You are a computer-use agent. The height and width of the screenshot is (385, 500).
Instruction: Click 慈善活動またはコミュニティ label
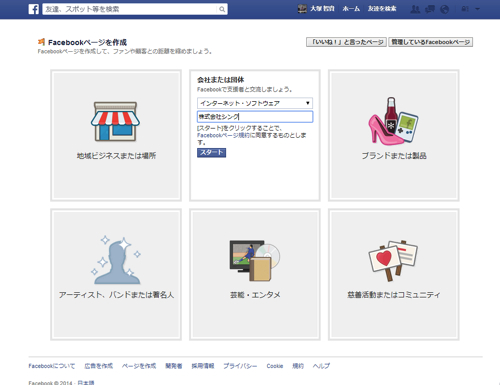(x=394, y=295)
